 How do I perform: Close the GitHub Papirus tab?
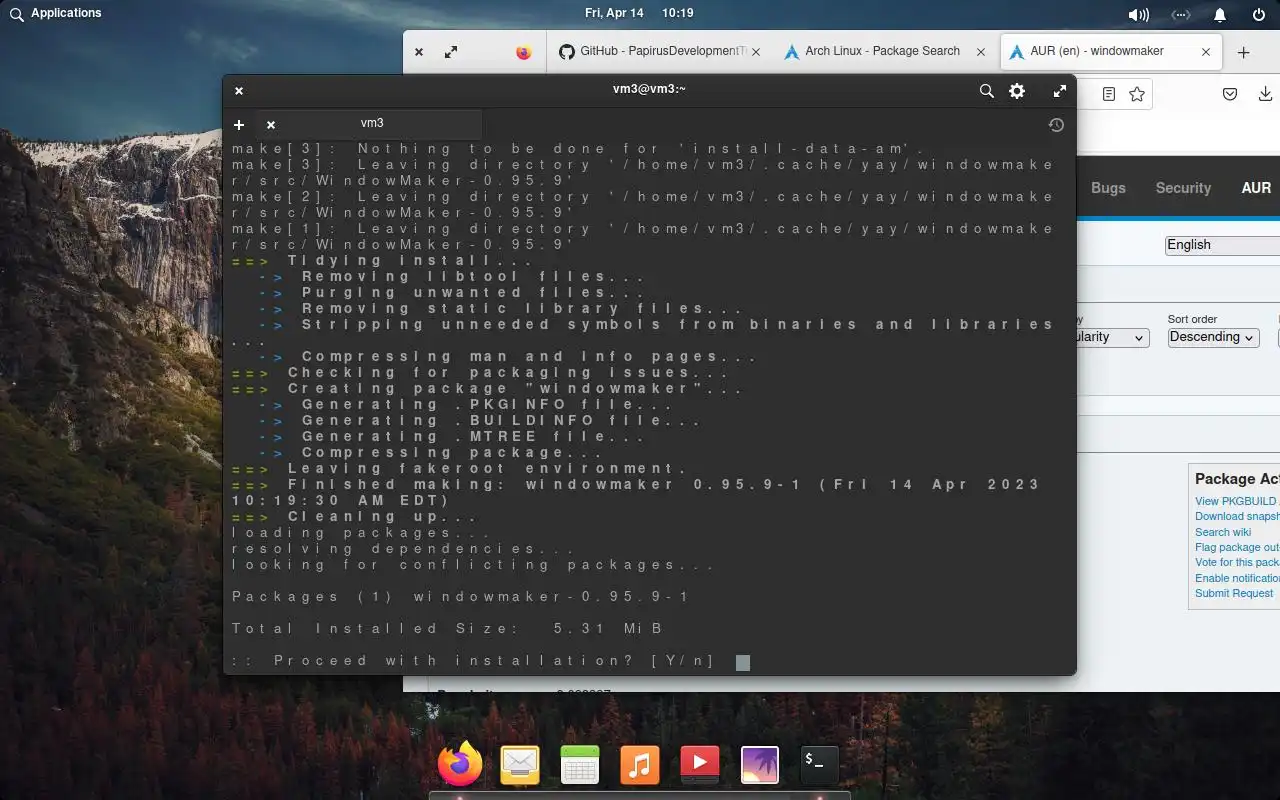(756, 52)
